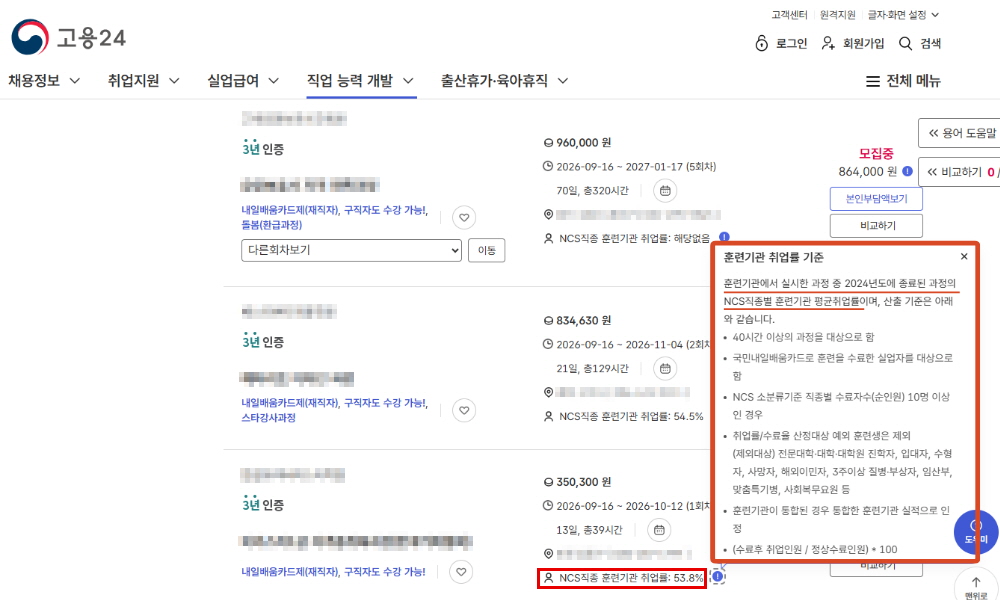Open the 다른회차보기 dropdown
This screenshot has width=1000, height=600.
[351, 250]
